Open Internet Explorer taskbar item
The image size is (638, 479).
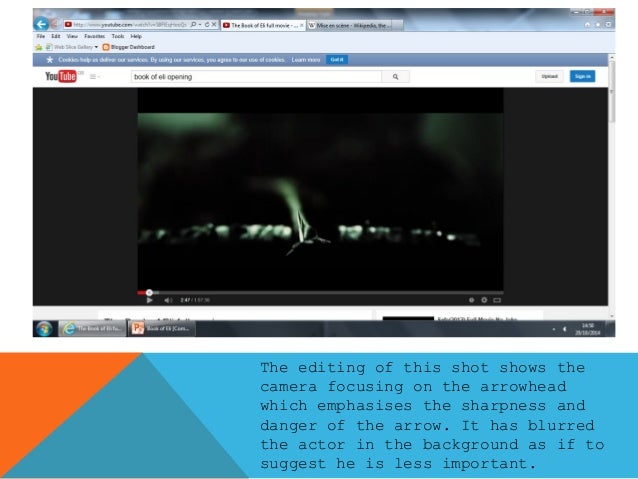pos(93,328)
